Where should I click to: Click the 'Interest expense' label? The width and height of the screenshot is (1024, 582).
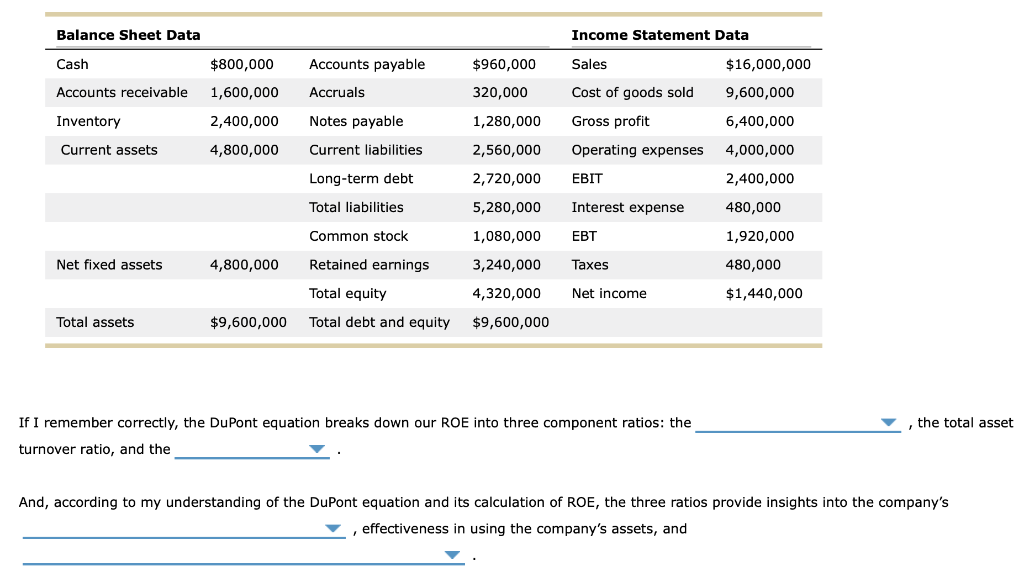pos(628,208)
